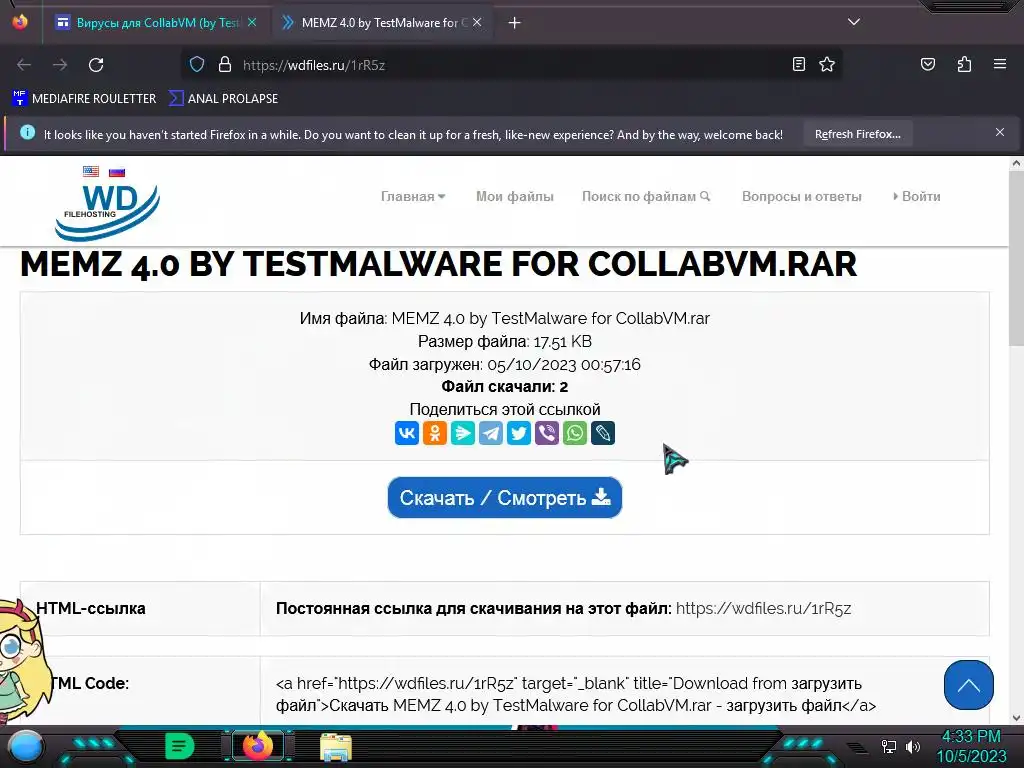This screenshot has width=1024, height=768.
Task: Open the extensions puzzle icon
Action: (964, 64)
